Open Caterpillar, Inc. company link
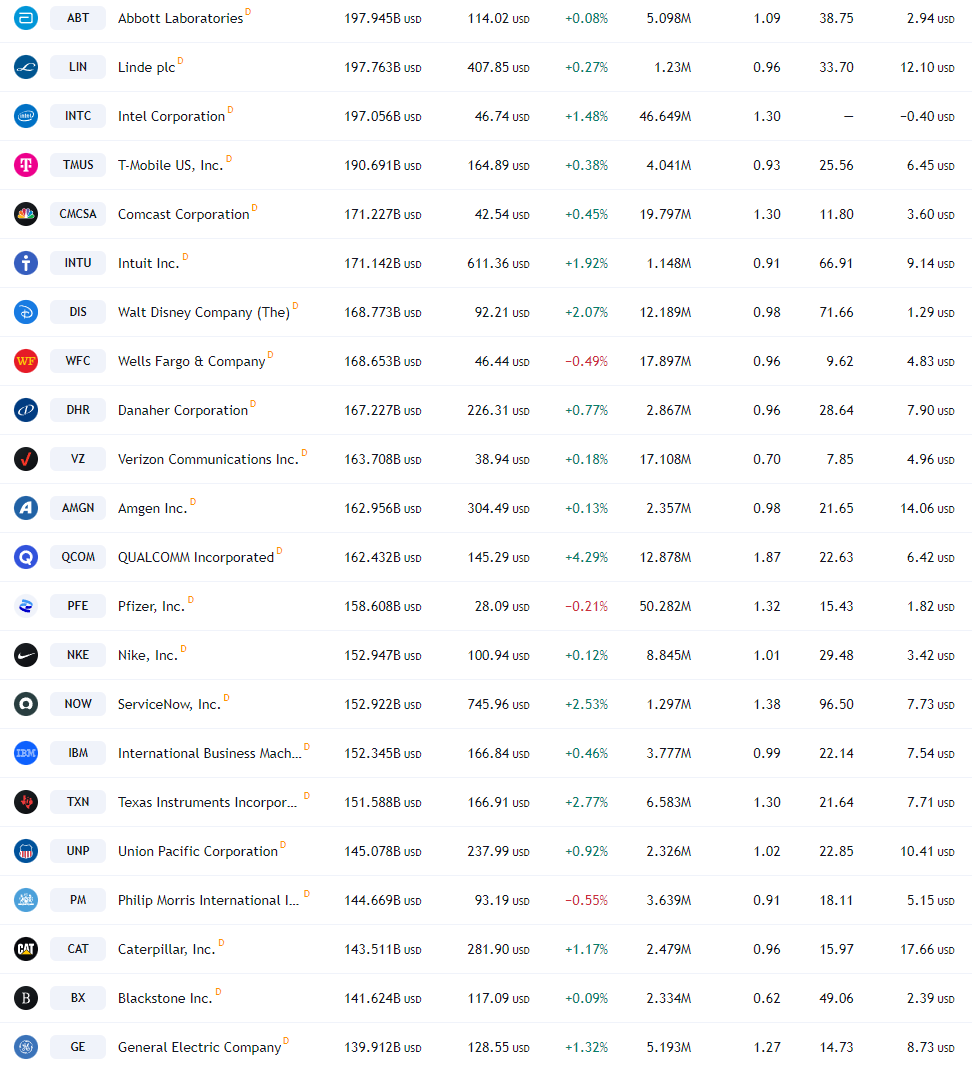Viewport: 972px width, 1070px height. (167, 949)
